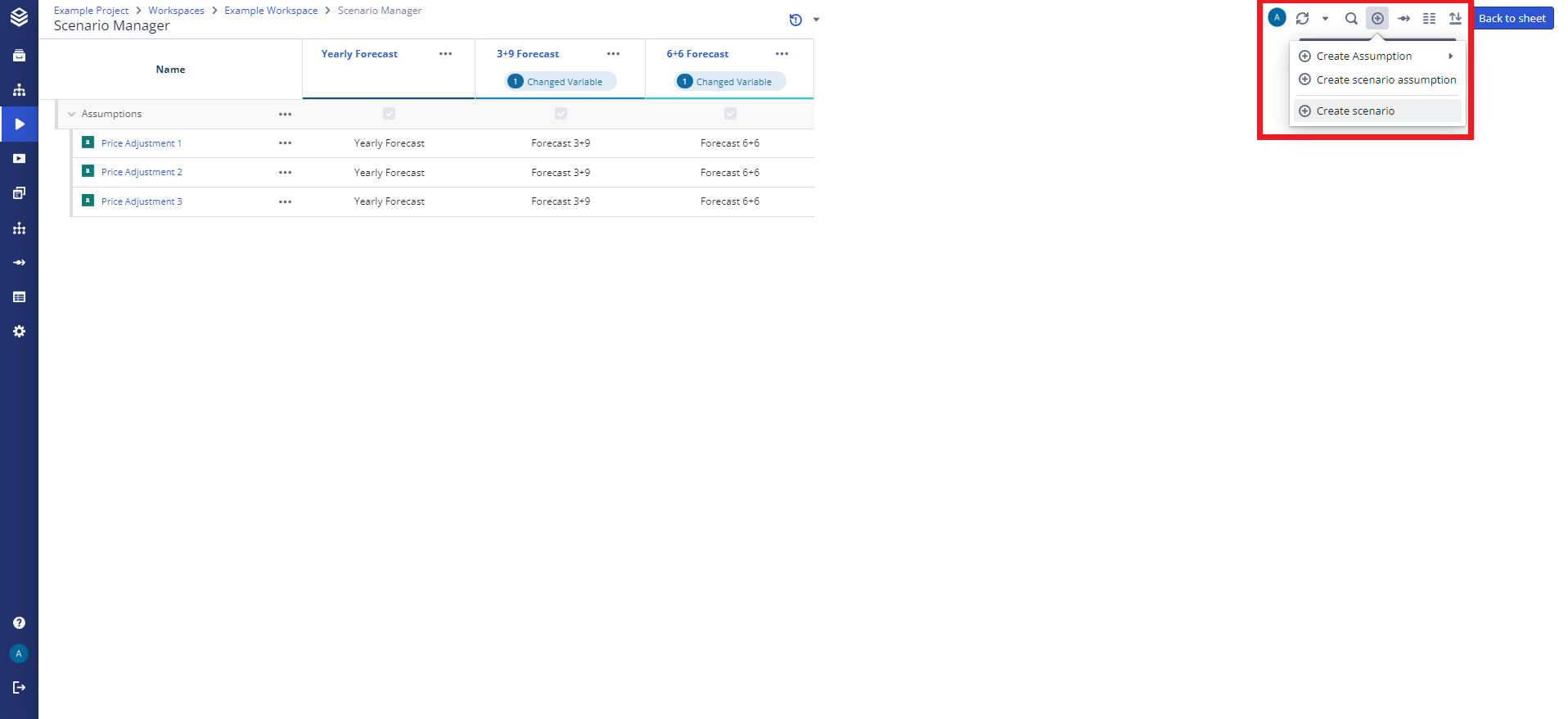This screenshot has width=1568, height=719.
Task: Collapse the Assumptions group row
Action: click(72, 114)
